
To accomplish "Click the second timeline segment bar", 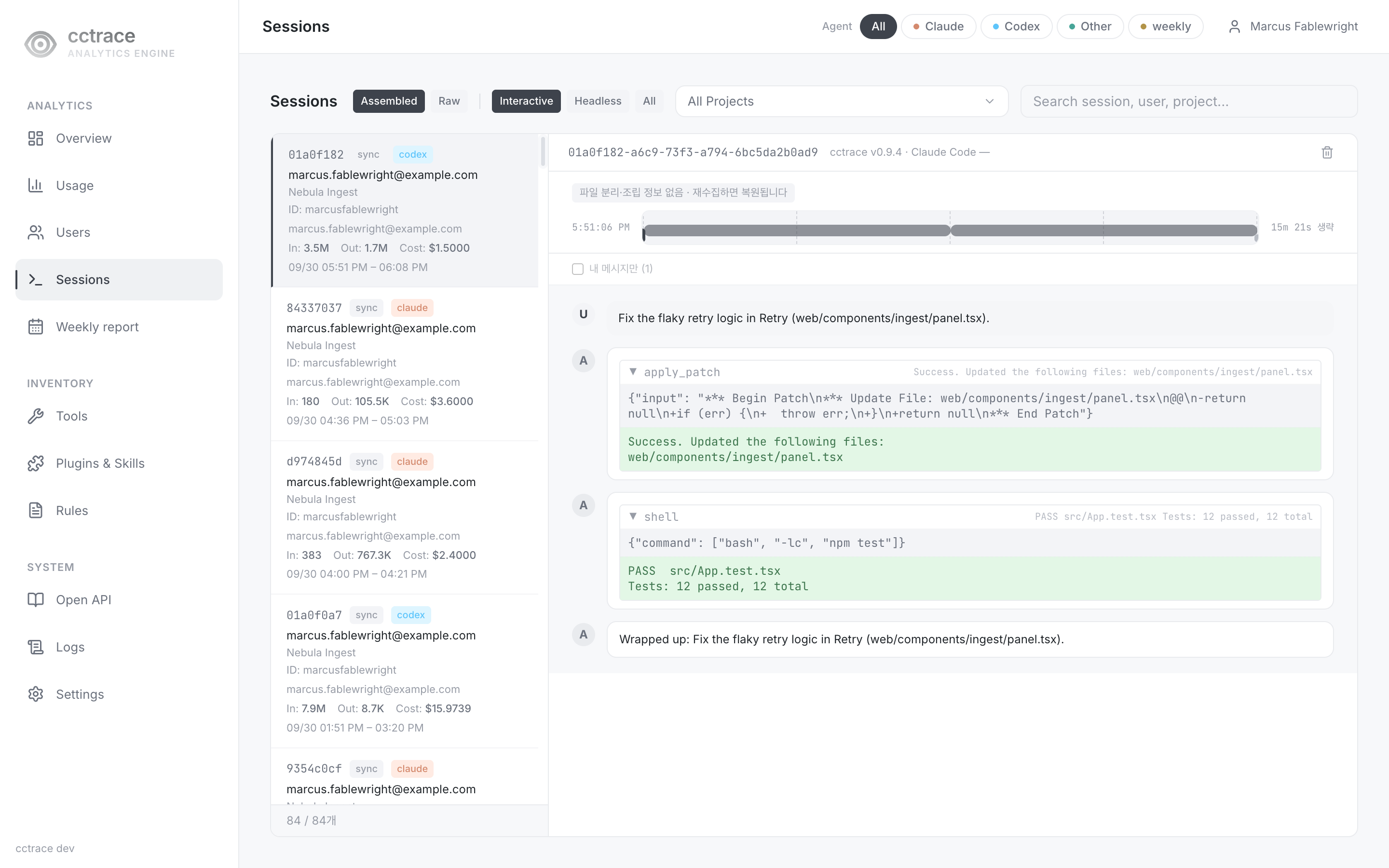I will point(1104,231).
